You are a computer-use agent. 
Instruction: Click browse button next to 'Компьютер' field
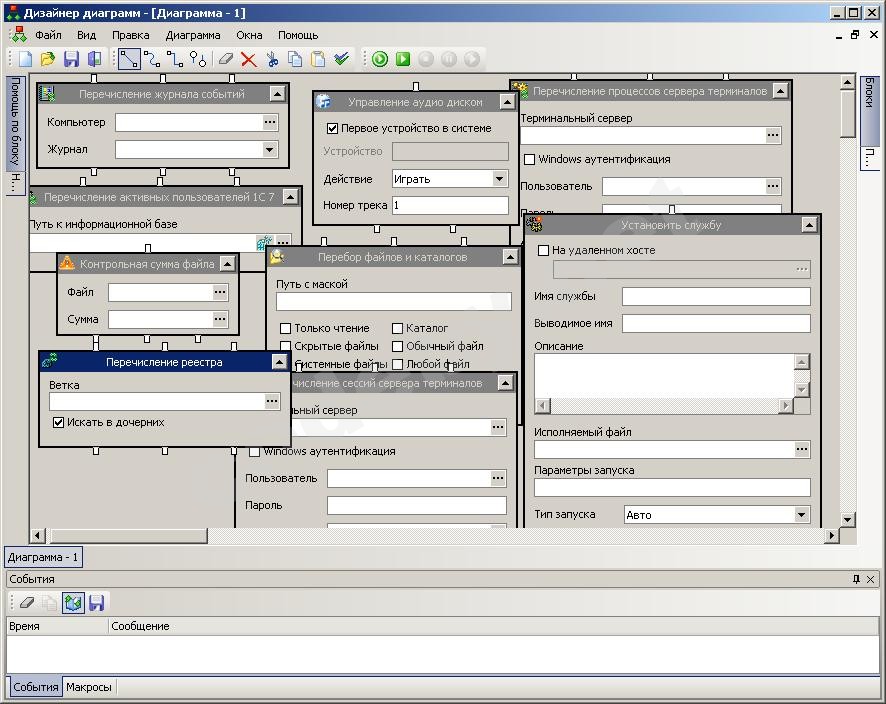pos(270,122)
